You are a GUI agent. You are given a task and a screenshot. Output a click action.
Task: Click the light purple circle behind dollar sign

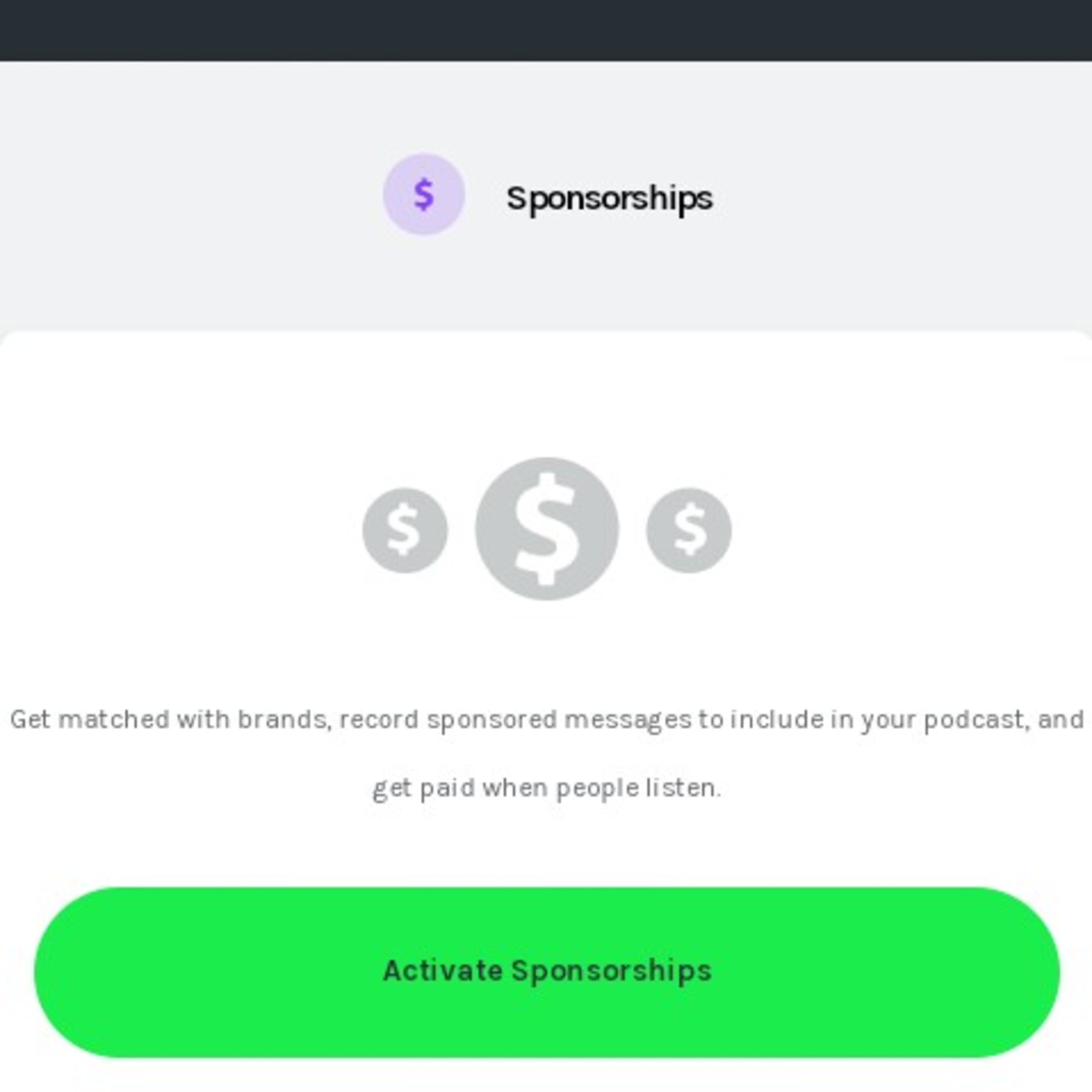(424, 194)
